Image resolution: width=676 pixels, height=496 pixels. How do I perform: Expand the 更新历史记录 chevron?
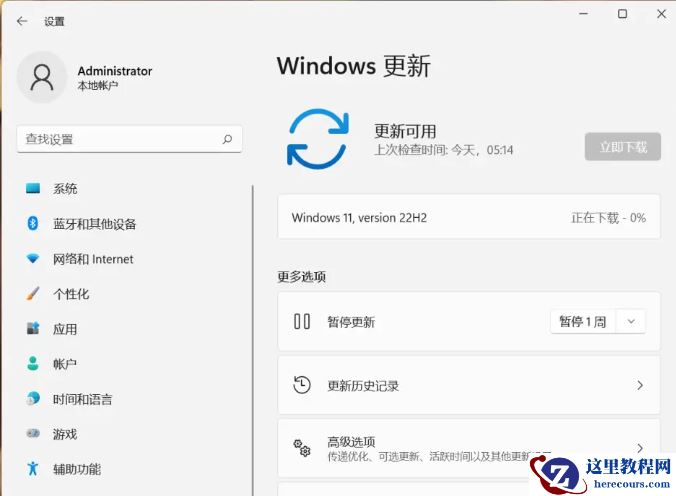point(640,385)
